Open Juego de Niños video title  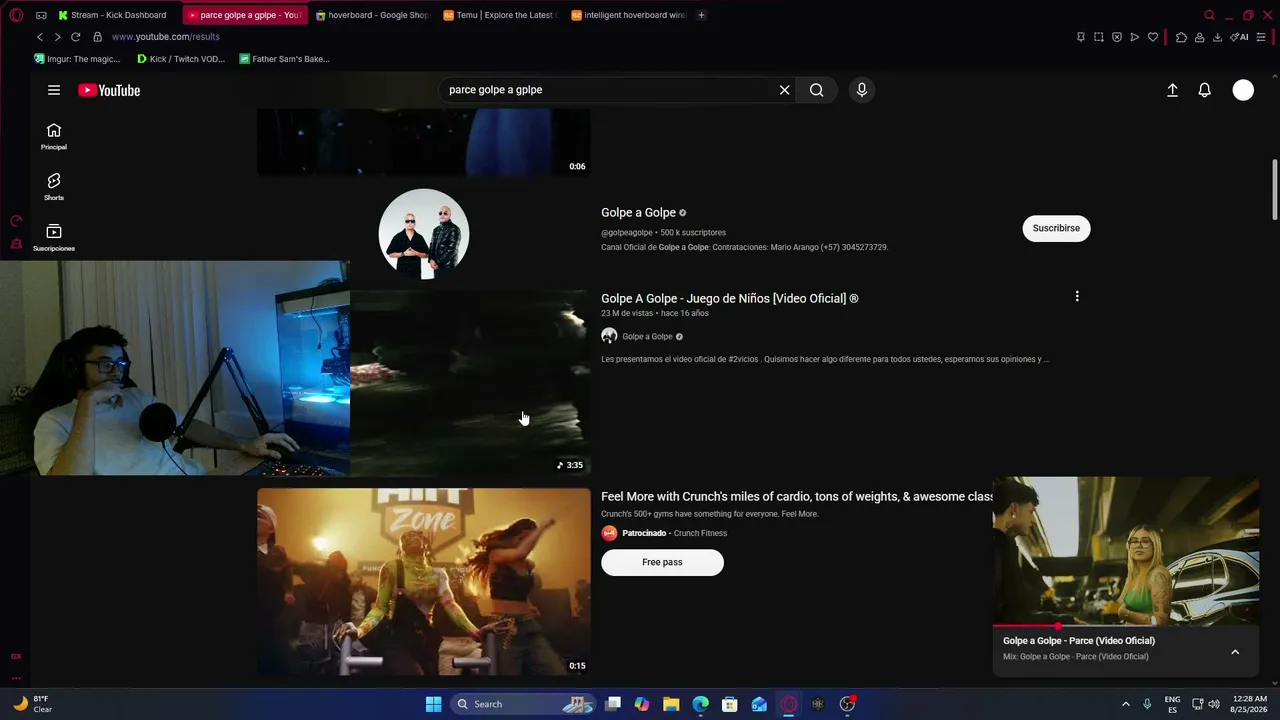tap(730, 298)
